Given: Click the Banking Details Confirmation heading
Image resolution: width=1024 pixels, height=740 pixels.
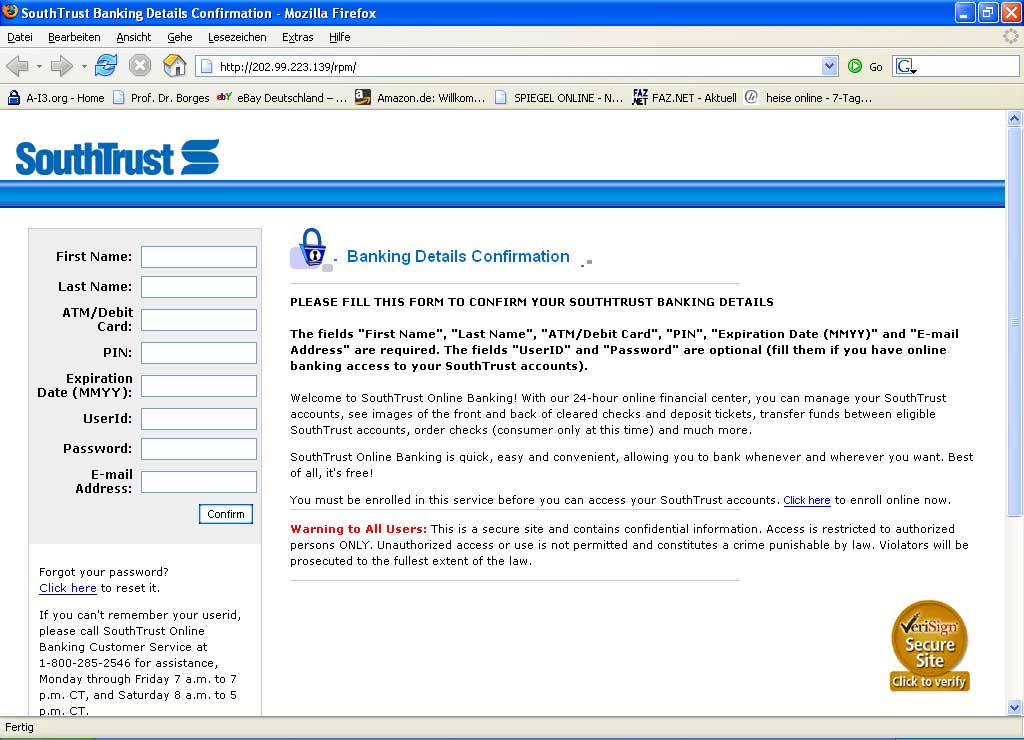Looking at the screenshot, I should [458, 256].
